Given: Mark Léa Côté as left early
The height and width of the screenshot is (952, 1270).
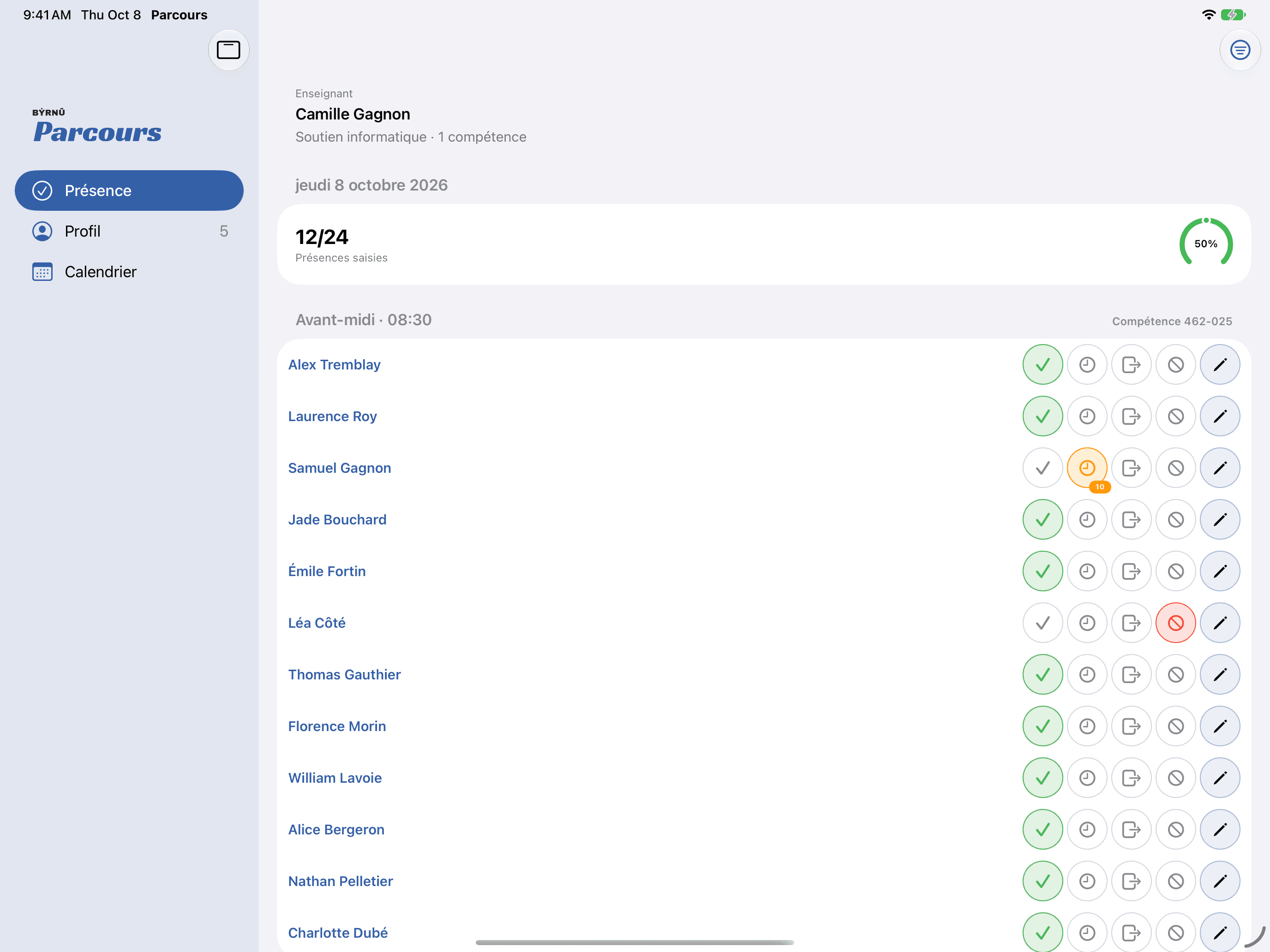Looking at the screenshot, I should click(1131, 623).
